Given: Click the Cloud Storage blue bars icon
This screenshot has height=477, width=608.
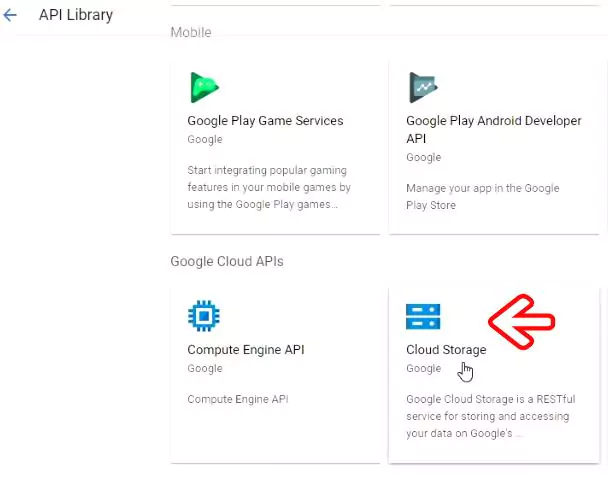Looking at the screenshot, I should [423, 316].
